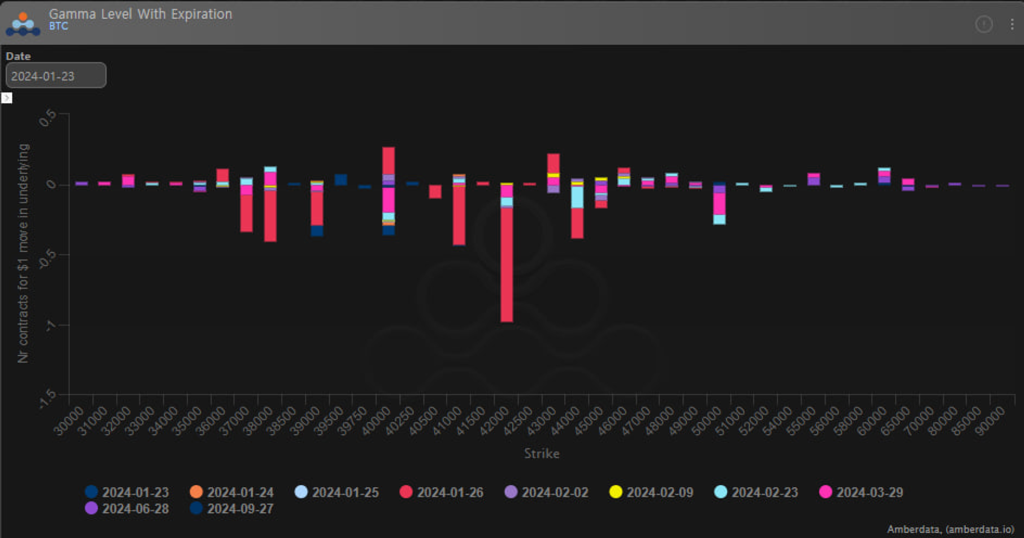
Task: Toggle the 2024-01-25 legend series
Action: (x=301, y=492)
